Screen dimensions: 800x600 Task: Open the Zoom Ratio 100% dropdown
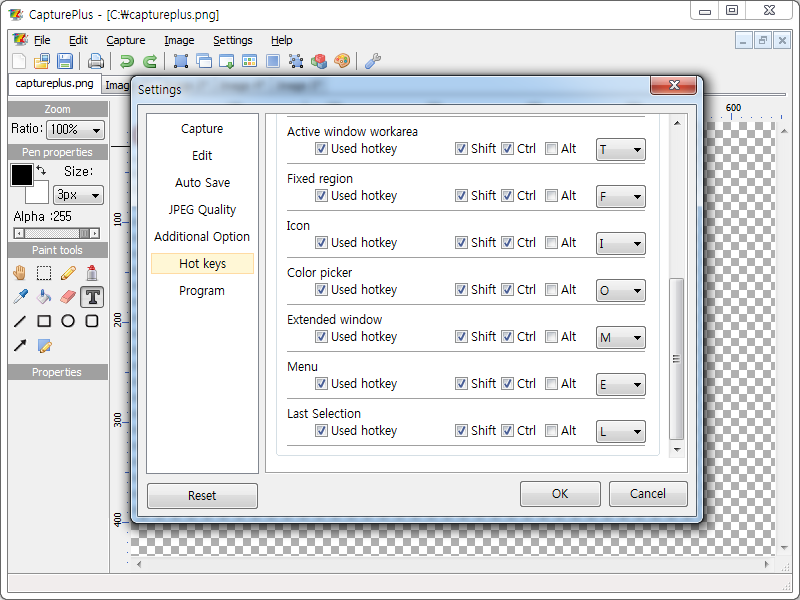[x=75, y=130]
